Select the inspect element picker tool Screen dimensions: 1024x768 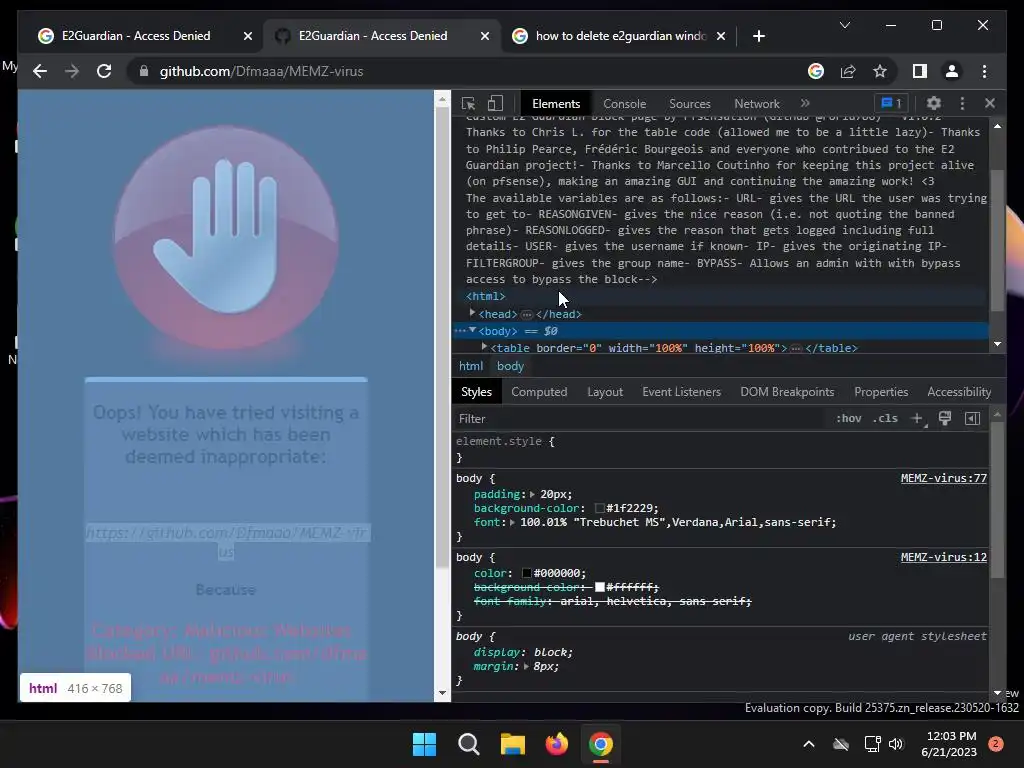(x=468, y=103)
